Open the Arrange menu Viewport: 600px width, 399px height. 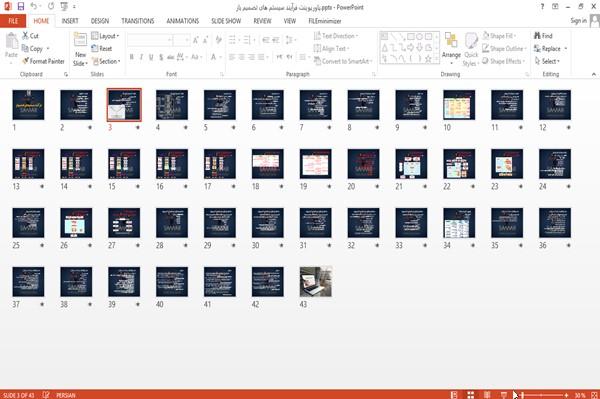451,48
